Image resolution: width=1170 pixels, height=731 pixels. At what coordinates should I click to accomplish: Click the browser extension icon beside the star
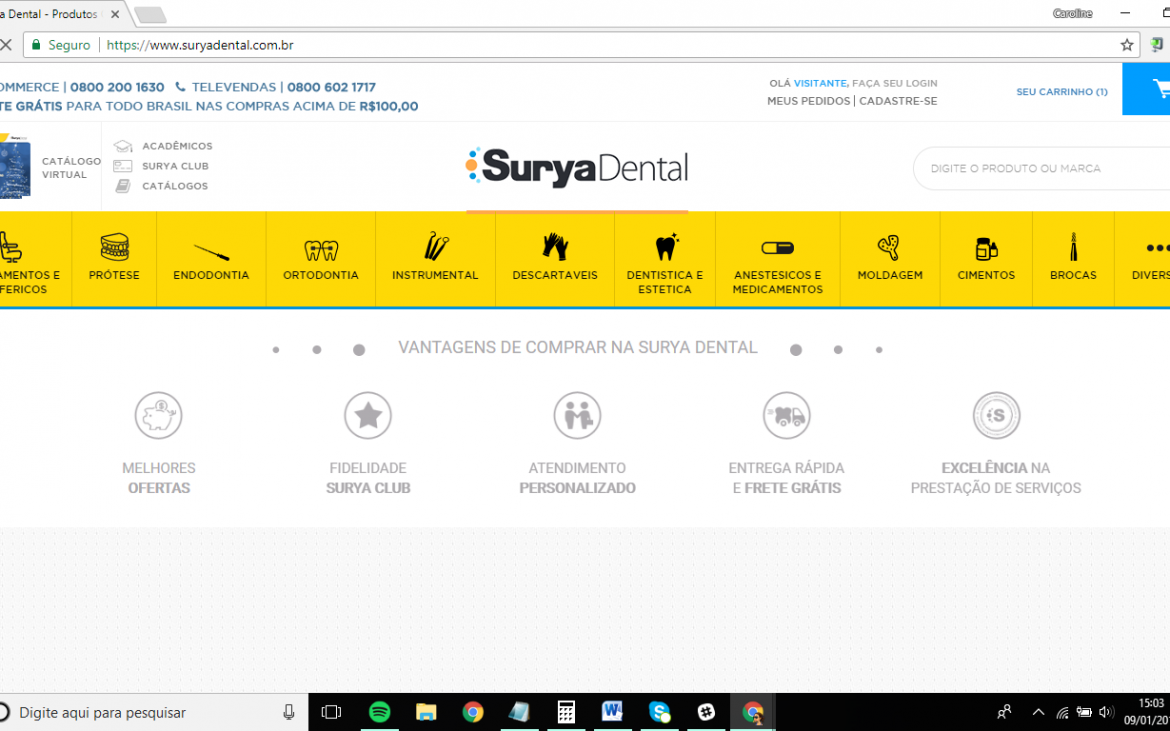(1157, 45)
